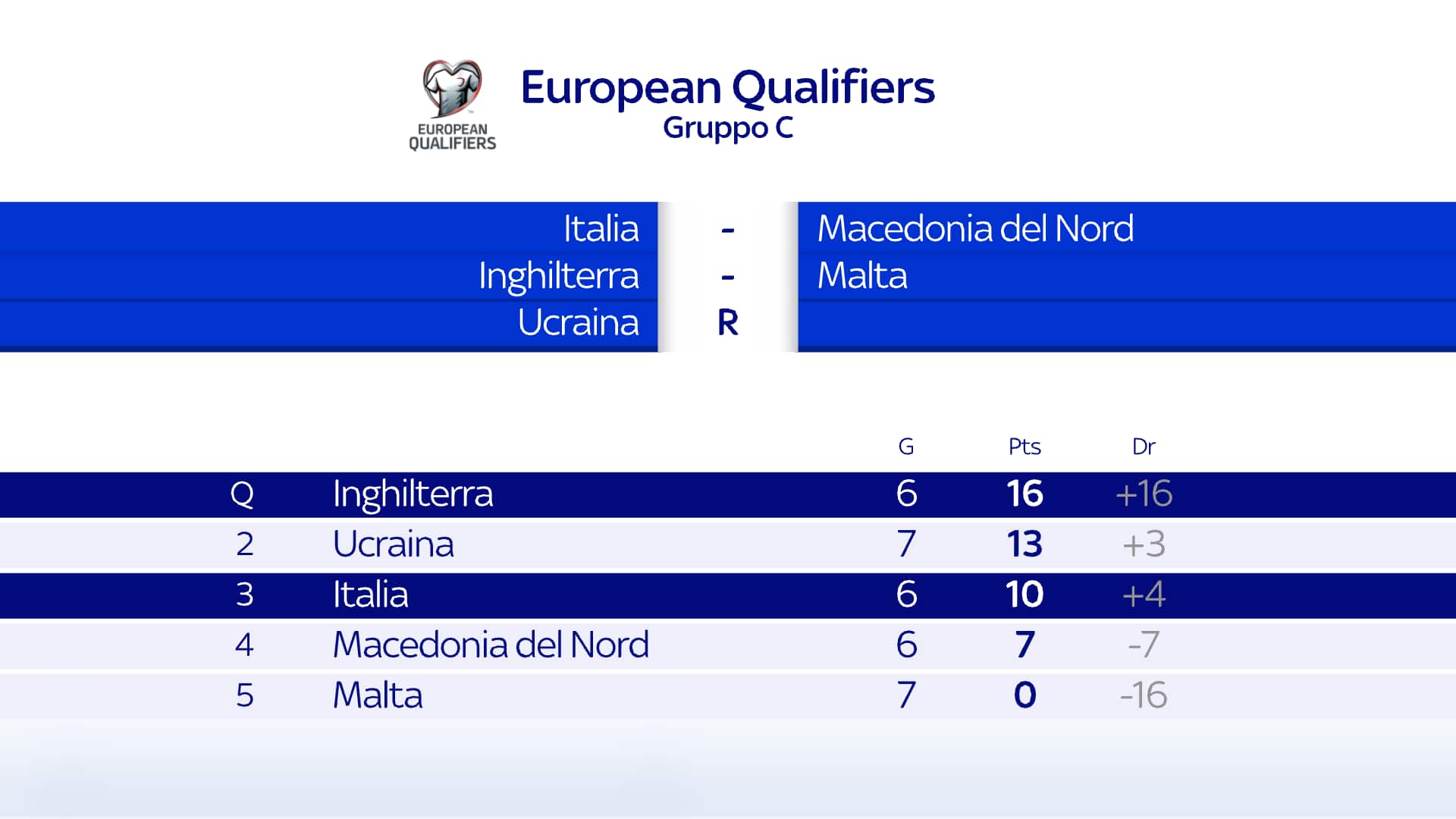Click Italia in the fixtures list
The height and width of the screenshot is (819, 1456).
click(x=601, y=228)
